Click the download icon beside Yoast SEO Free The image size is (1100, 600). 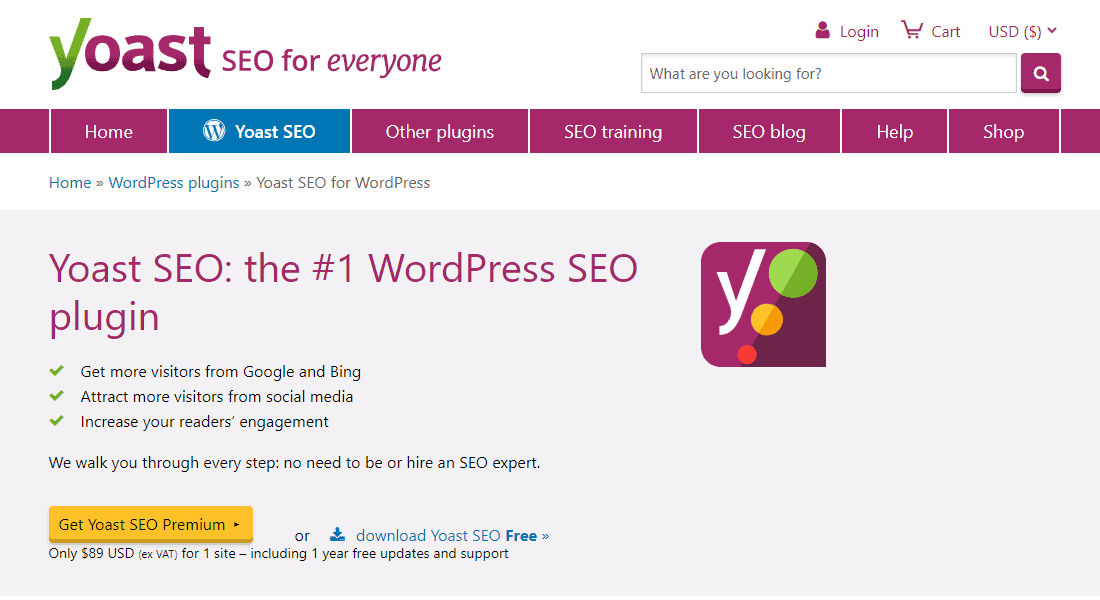(x=337, y=535)
